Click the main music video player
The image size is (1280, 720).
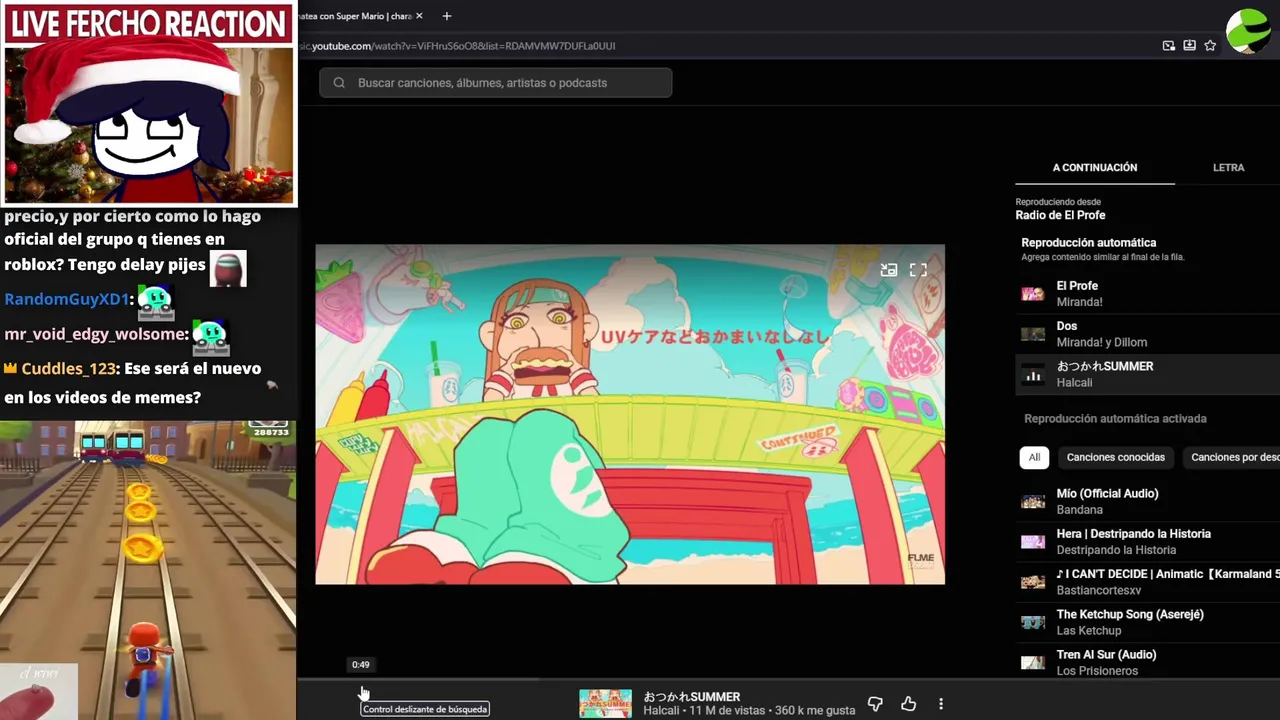pos(630,414)
